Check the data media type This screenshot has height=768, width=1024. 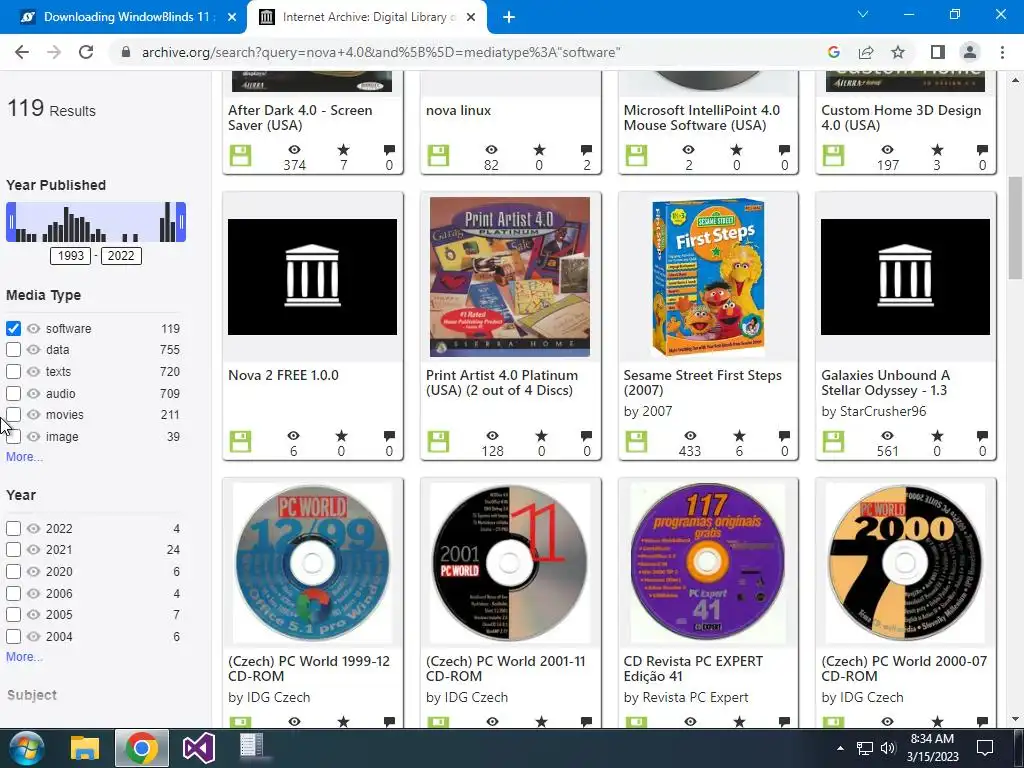13,349
